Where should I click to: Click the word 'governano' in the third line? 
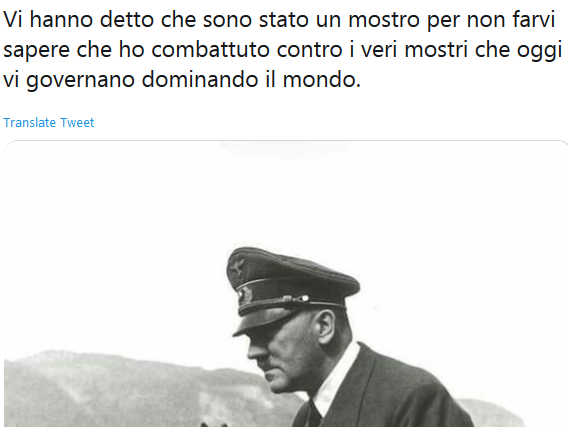tap(80, 80)
